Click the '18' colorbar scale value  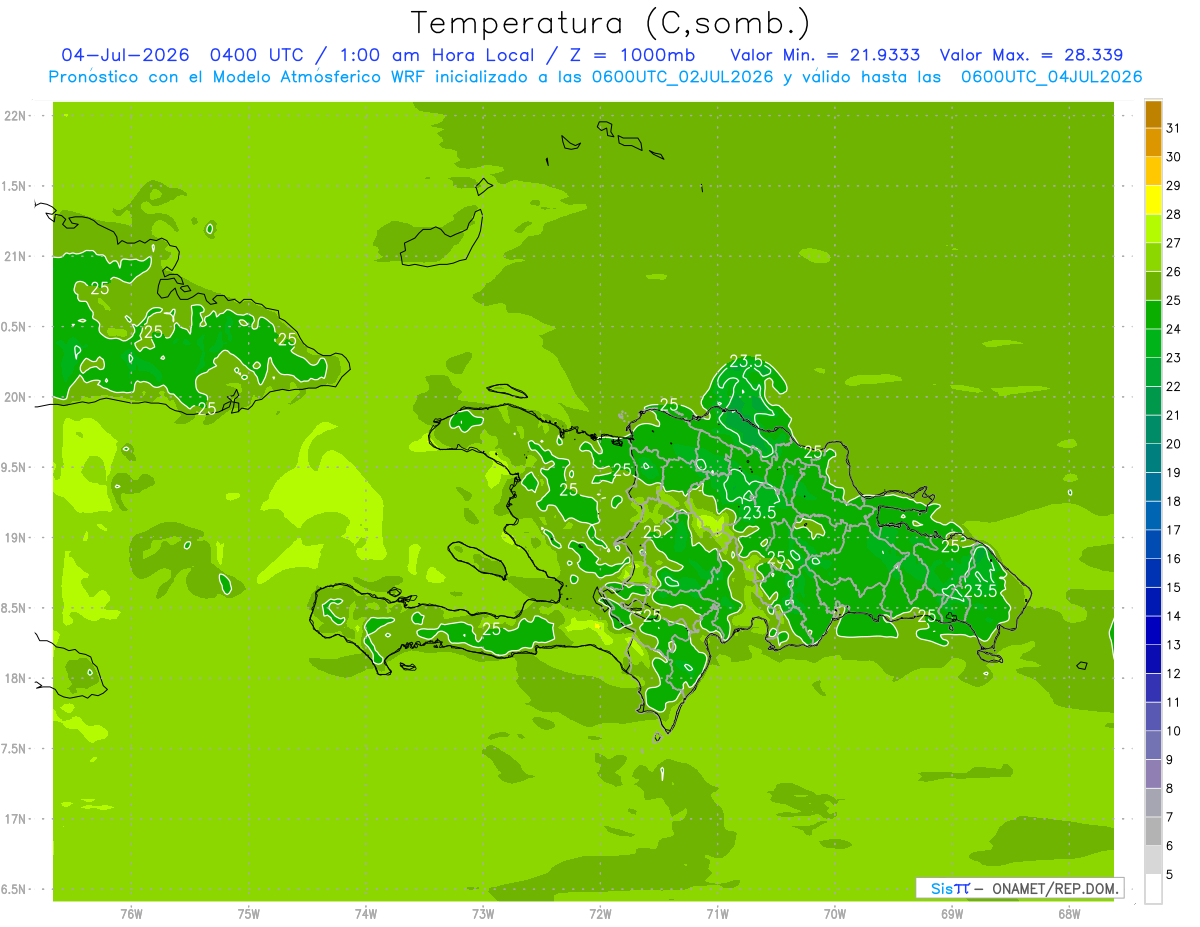1174,502
